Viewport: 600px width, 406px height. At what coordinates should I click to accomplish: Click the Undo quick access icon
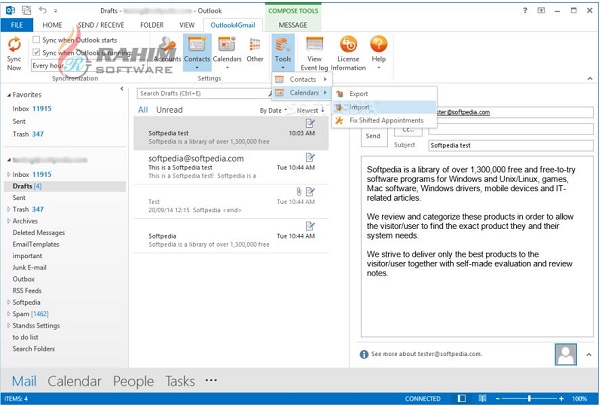click(x=42, y=10)
